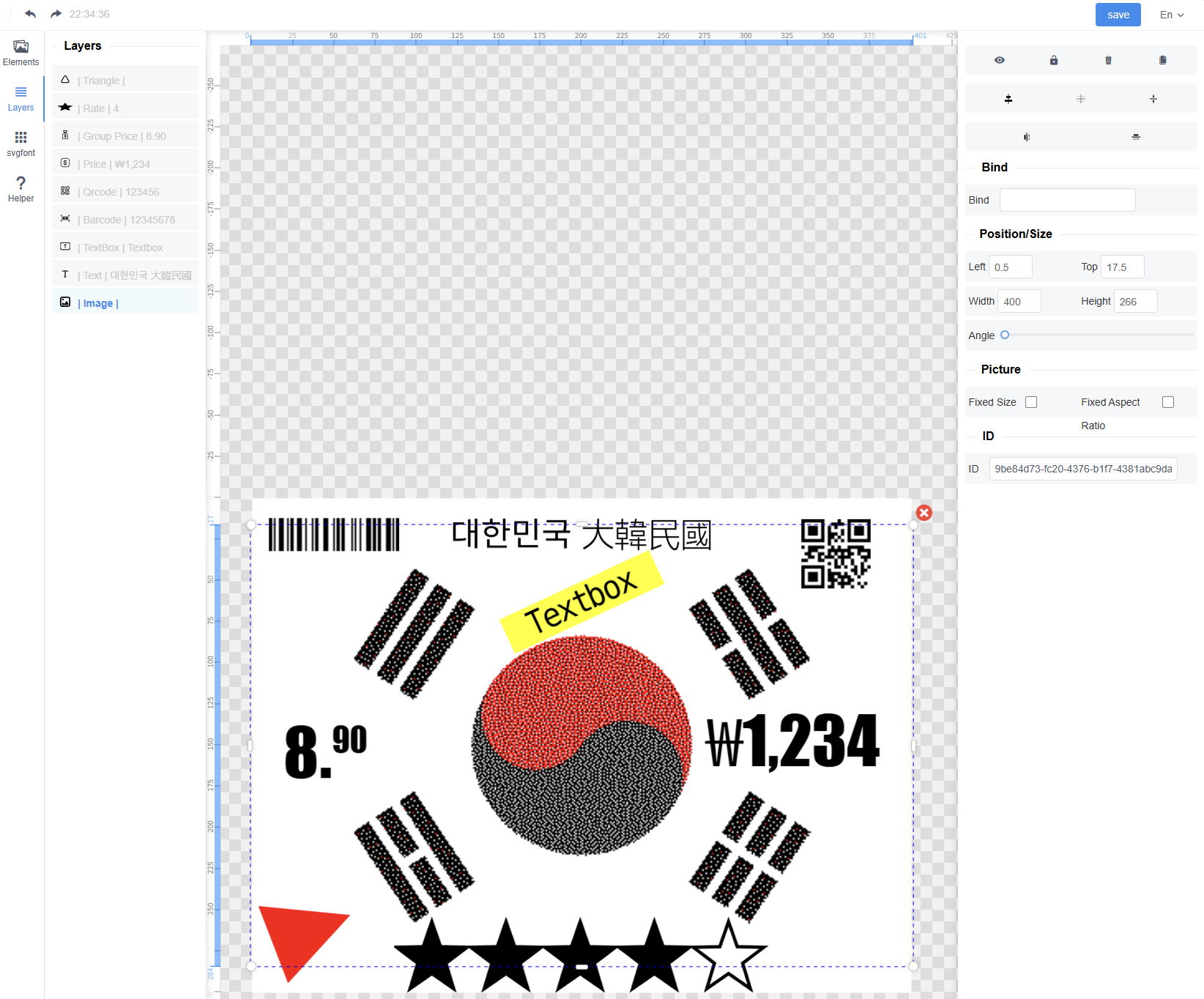Delete the element with trash icon

(x=1108, y=60)
